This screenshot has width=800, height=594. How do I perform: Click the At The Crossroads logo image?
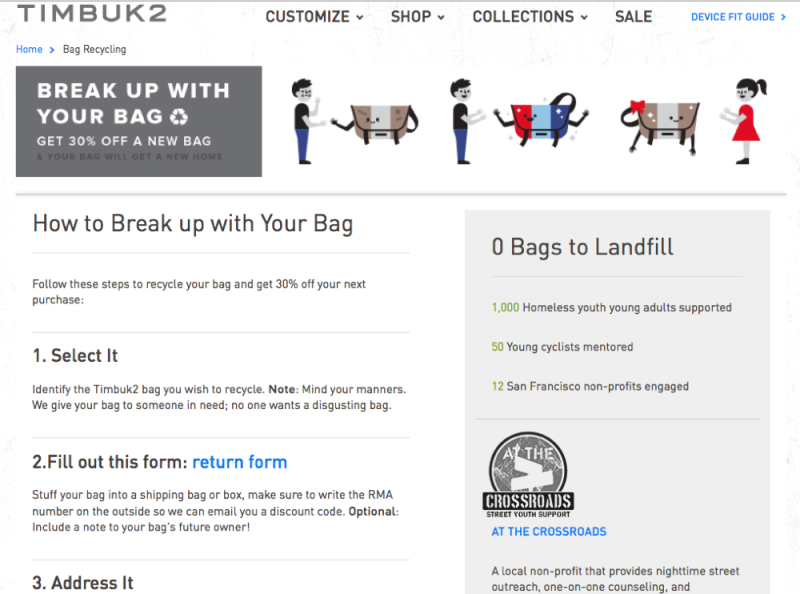click(528, 475)
